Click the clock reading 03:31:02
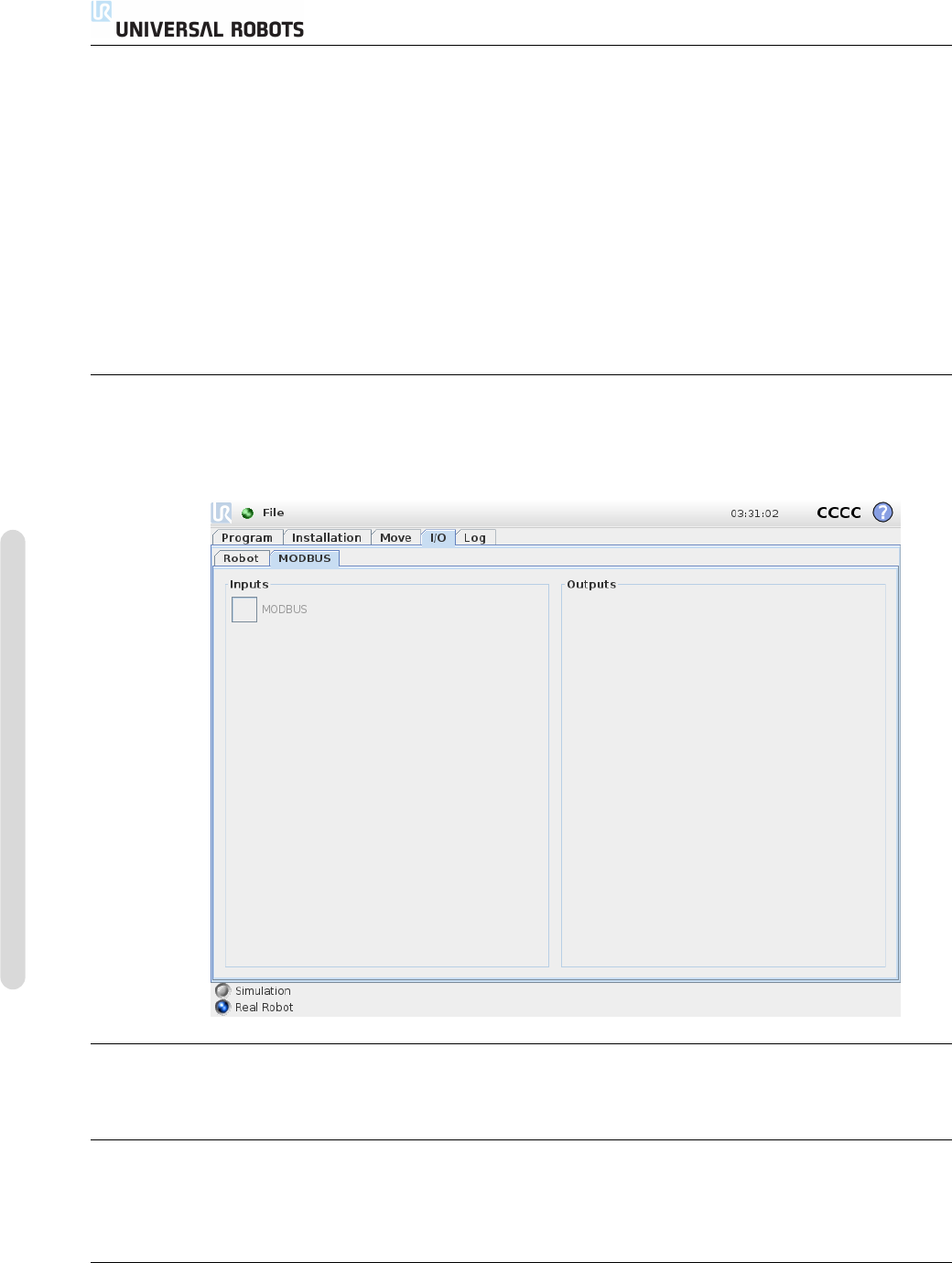Screen dimensions: 952x1263 click(754, 513)
